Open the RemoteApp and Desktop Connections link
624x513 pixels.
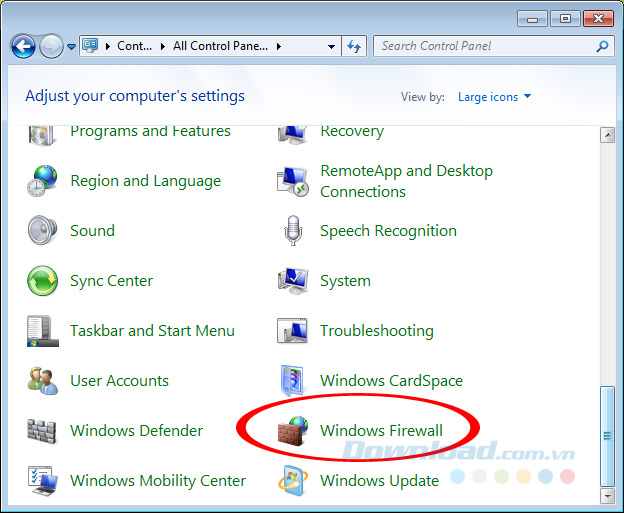point(406,181)
